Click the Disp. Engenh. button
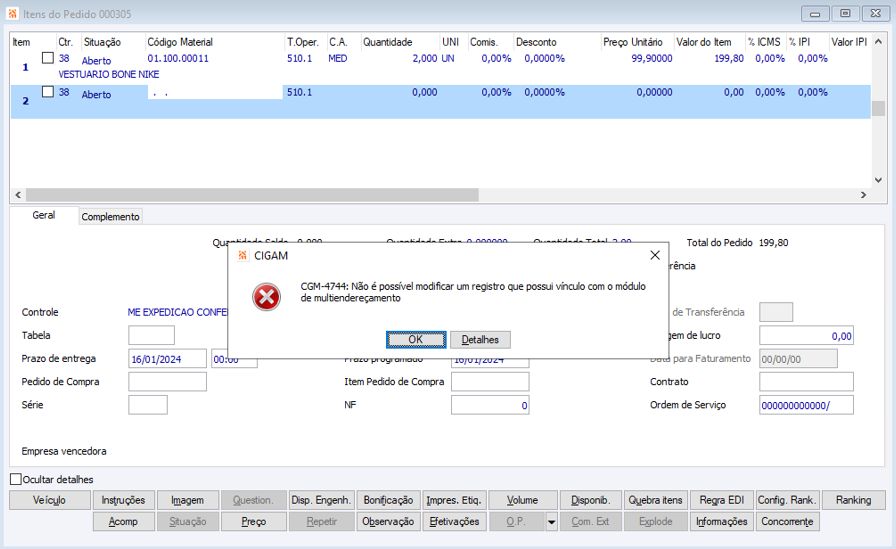The width and height of the screenshot is (896, 549). 321,500
